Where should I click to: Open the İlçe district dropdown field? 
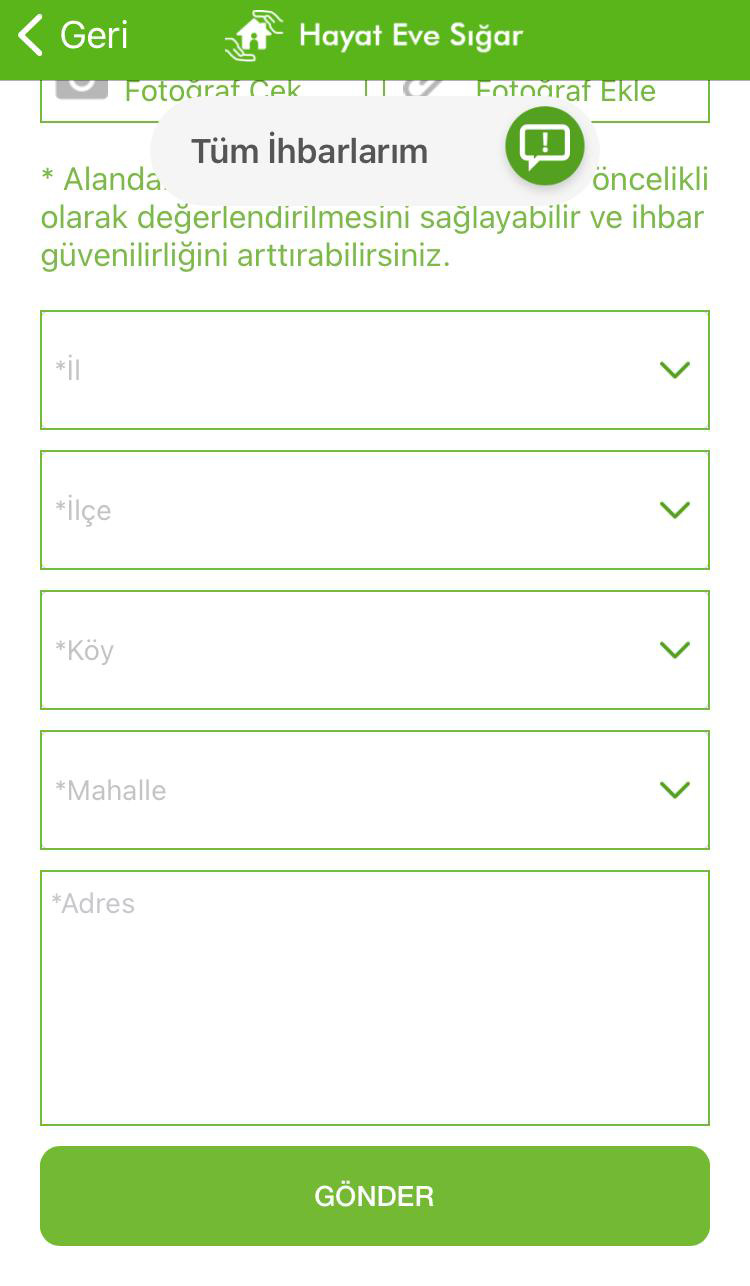[340, 510]
